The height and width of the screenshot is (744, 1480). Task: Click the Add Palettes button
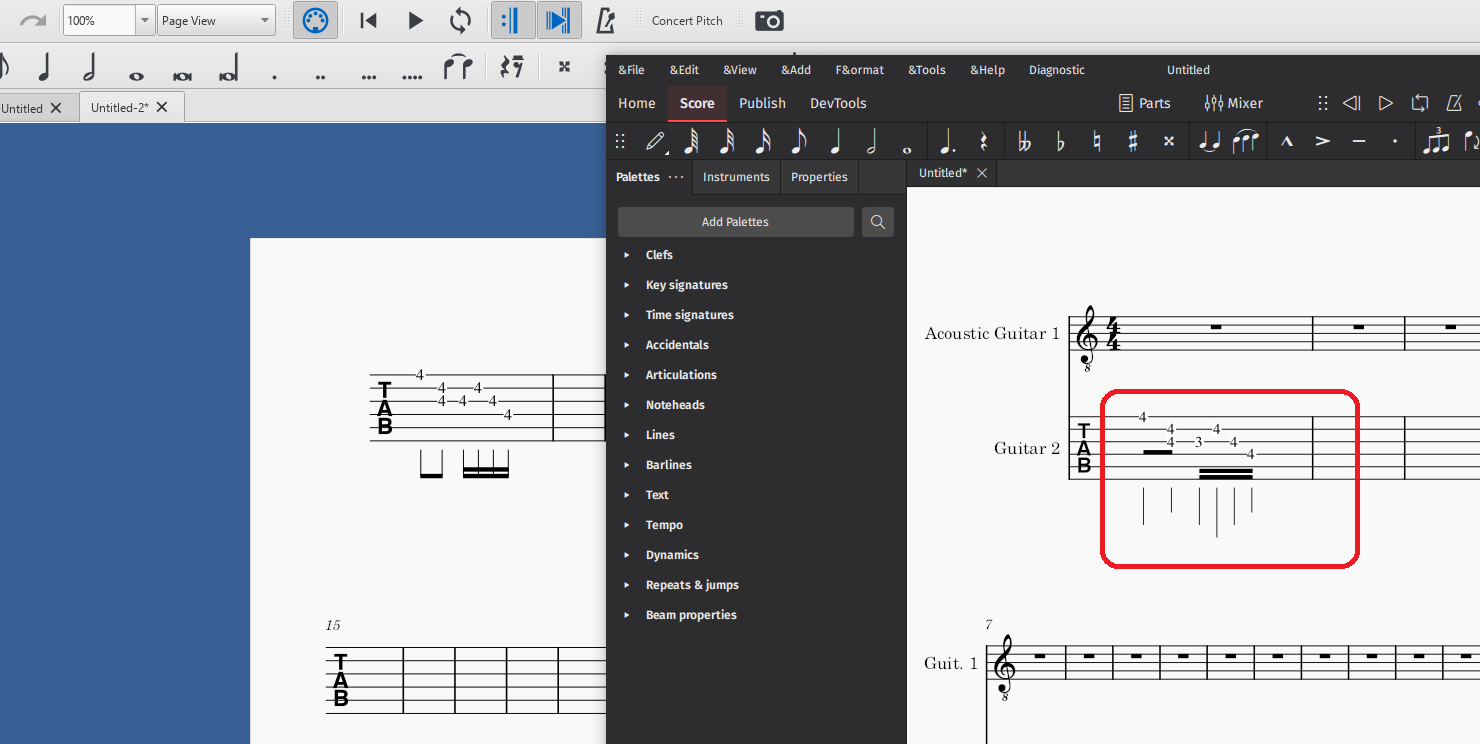(735, 221)
